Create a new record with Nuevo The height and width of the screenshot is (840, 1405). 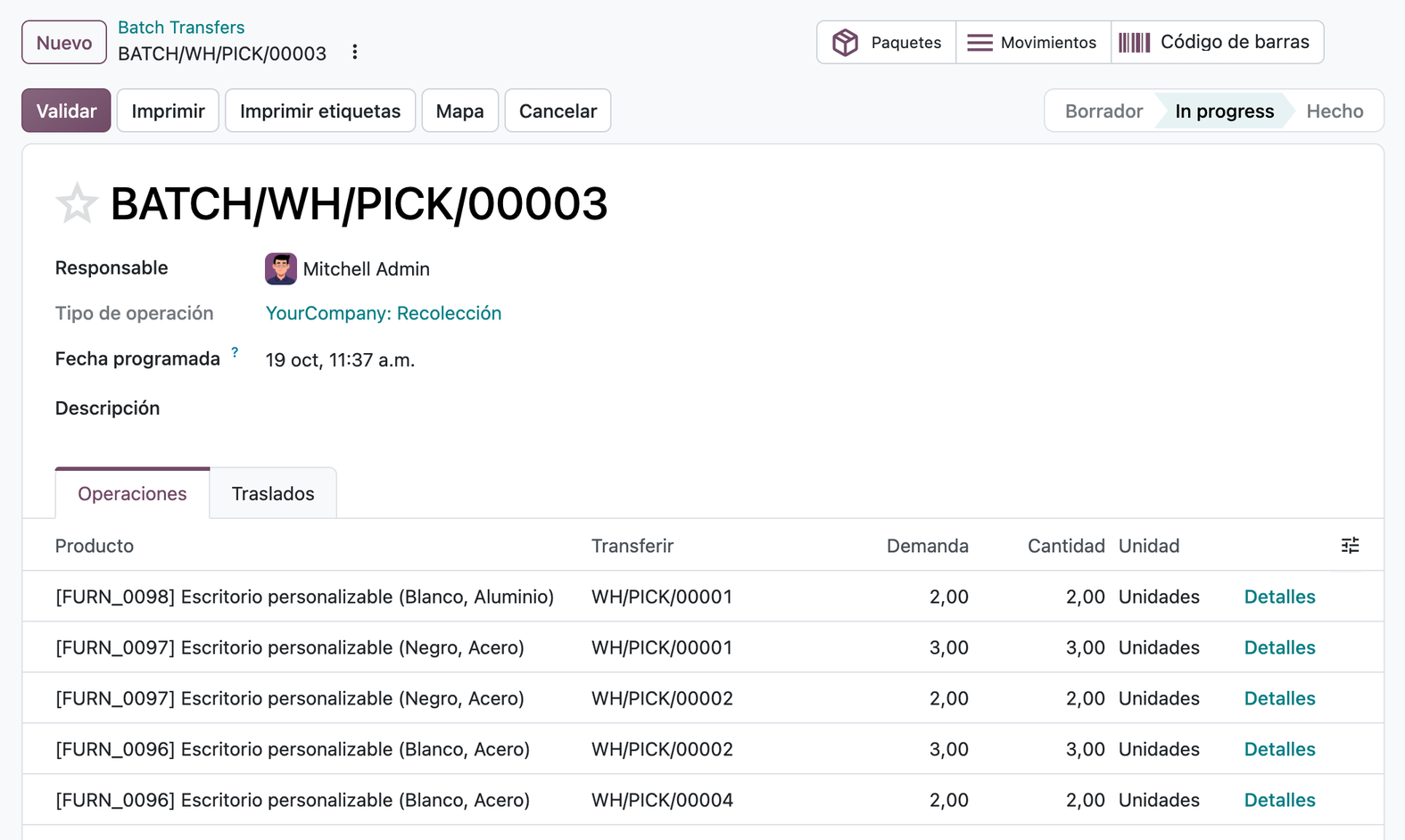pos(64,43)
